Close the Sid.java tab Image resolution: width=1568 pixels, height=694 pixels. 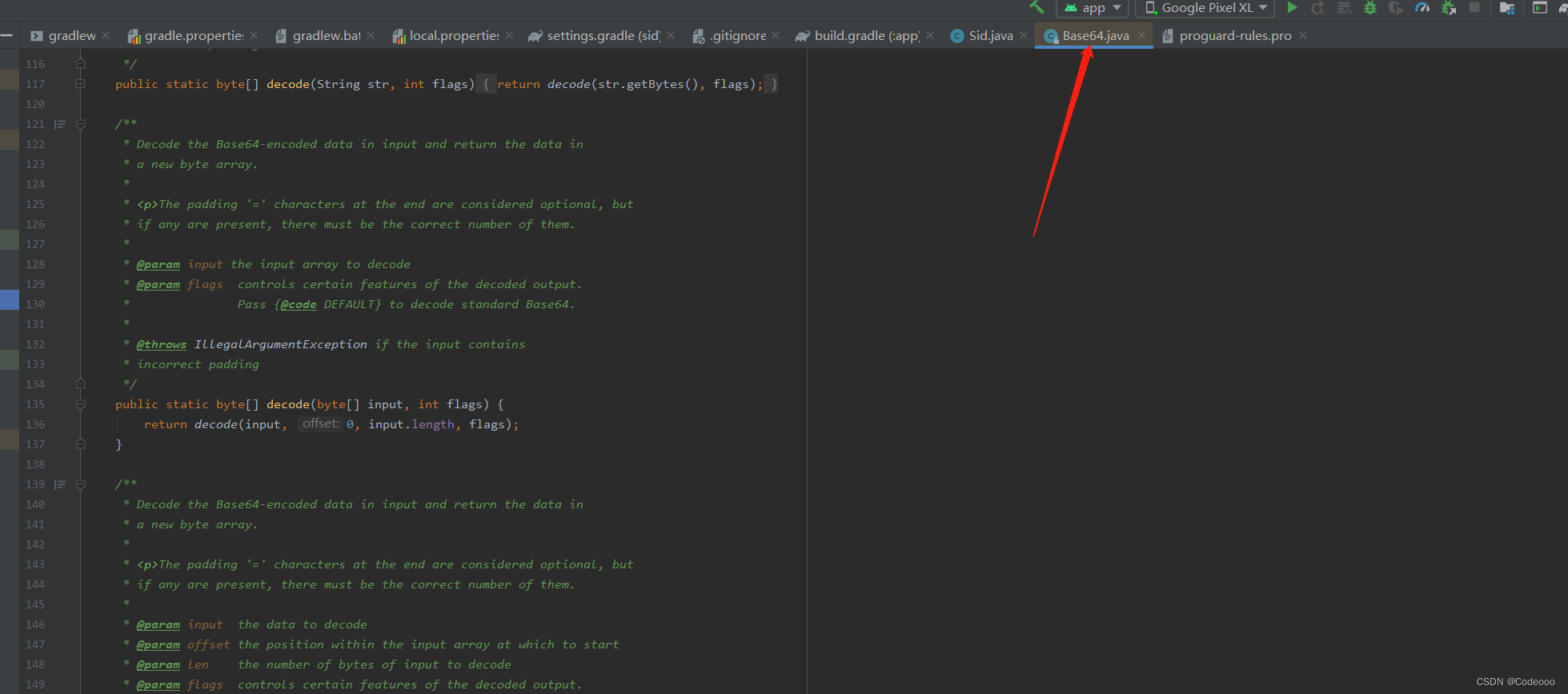click(x=1024, y=35)
